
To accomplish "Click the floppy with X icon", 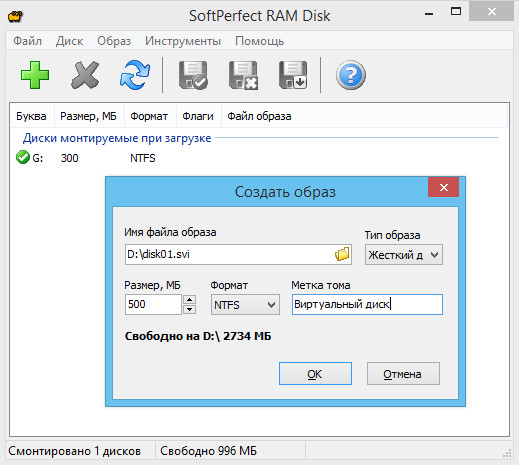I will pyautogui.click(x=243, y=75).
